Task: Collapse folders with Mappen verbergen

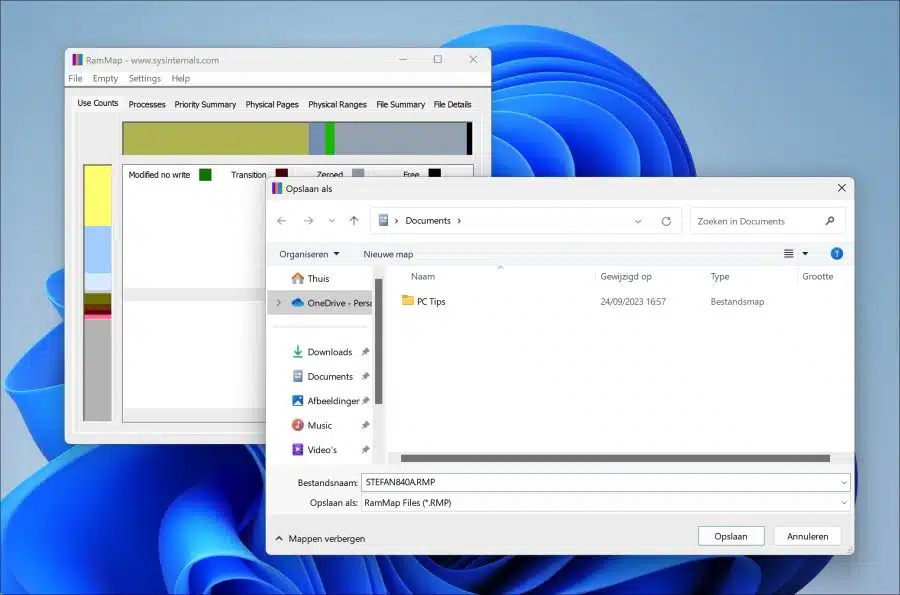Action: tap(320, 539)
